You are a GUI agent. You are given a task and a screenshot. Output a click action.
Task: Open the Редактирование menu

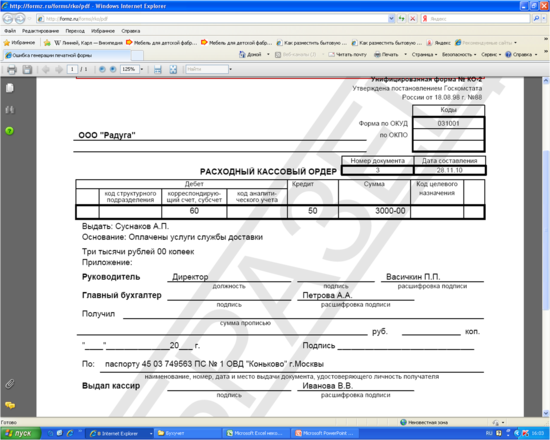click(40, 31)
